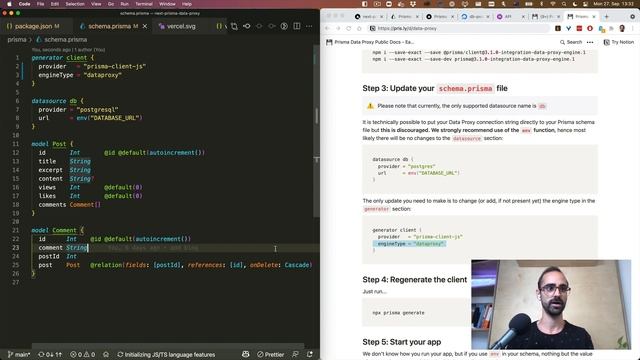Click the date and time in menu bar
Viewport: 640px width, 360px height.
[x=613, y=4]
